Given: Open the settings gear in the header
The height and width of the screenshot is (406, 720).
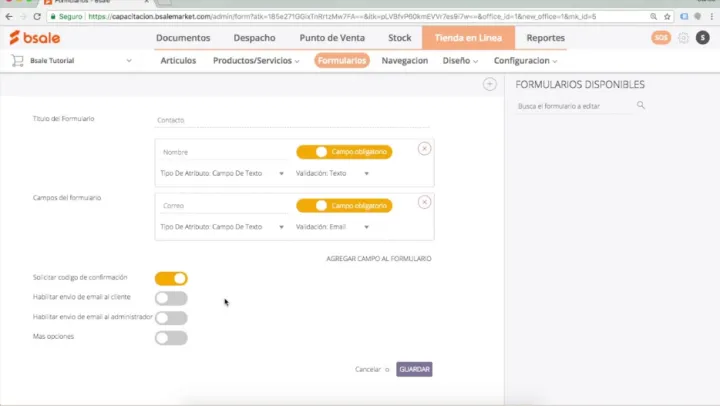Looking at the screenshot, I should pos(684,38).
